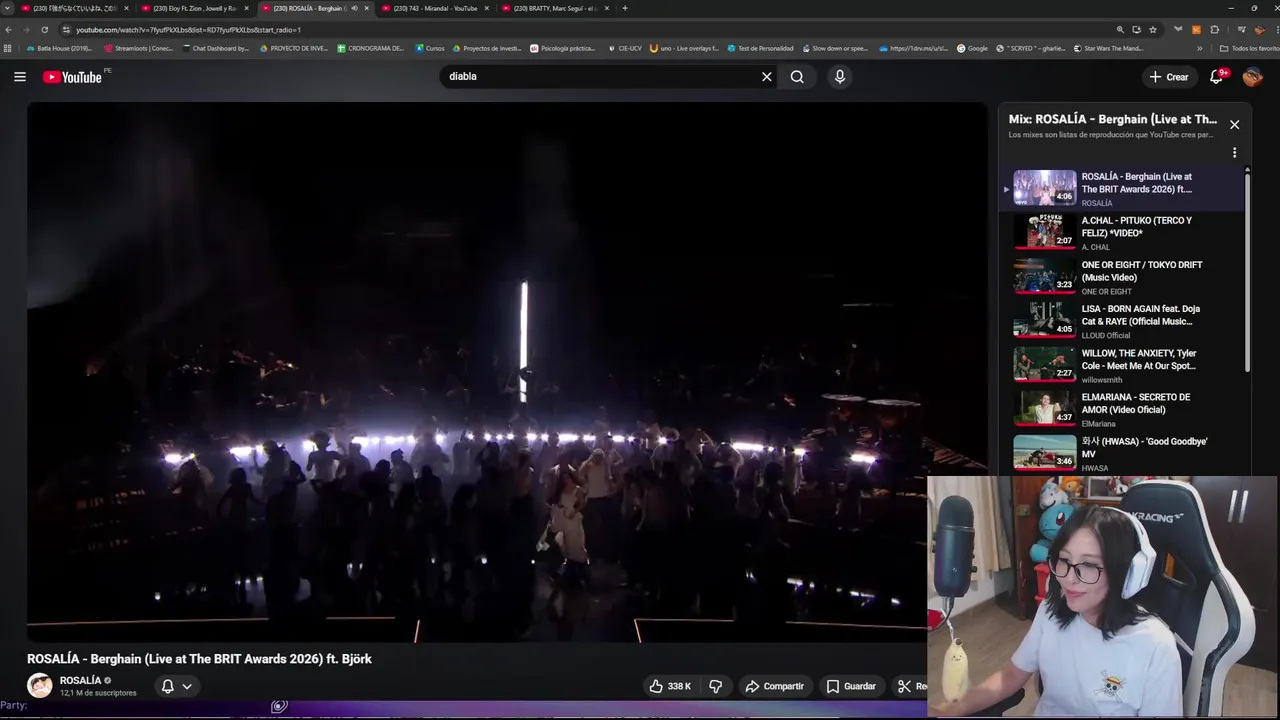Screen dimensions: 1280x720
Task: Click the Crear button
Action: (1169, 77)
